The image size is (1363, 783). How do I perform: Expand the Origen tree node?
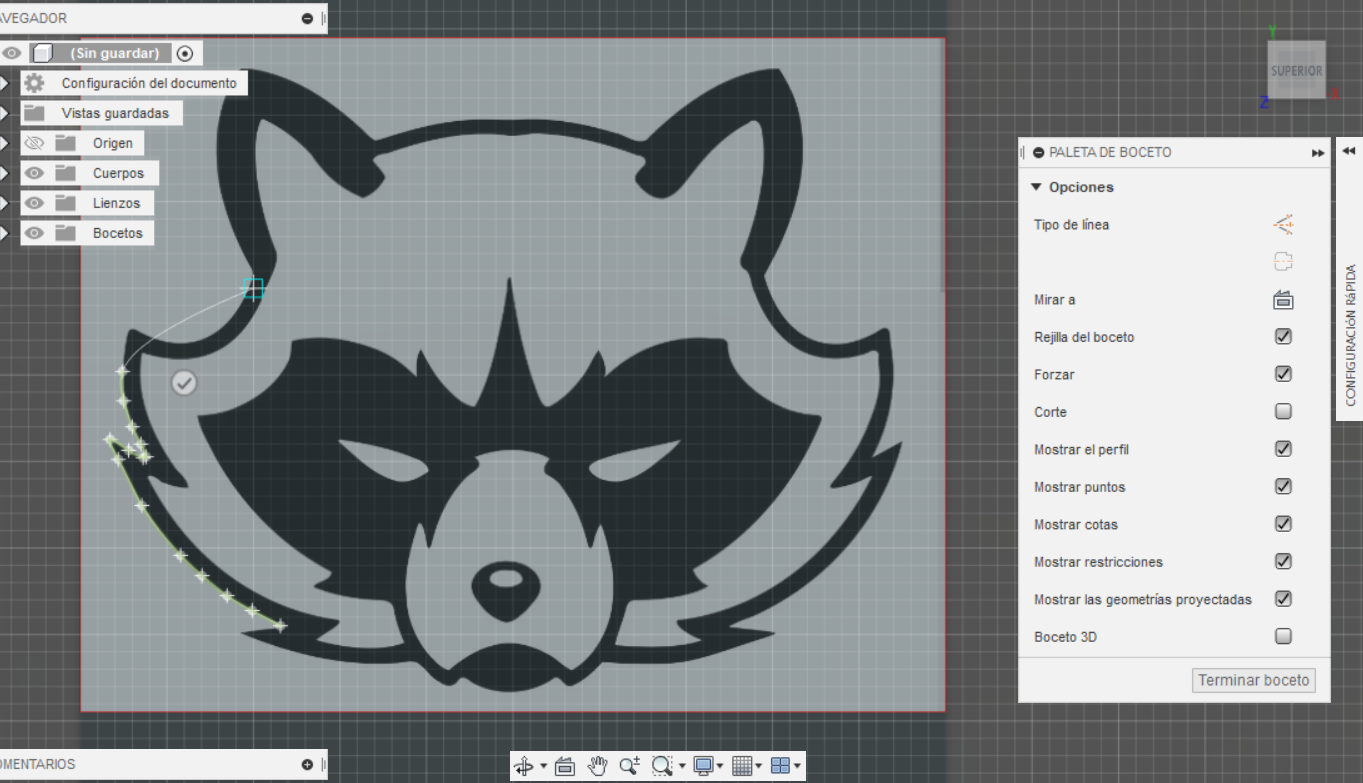4,143
